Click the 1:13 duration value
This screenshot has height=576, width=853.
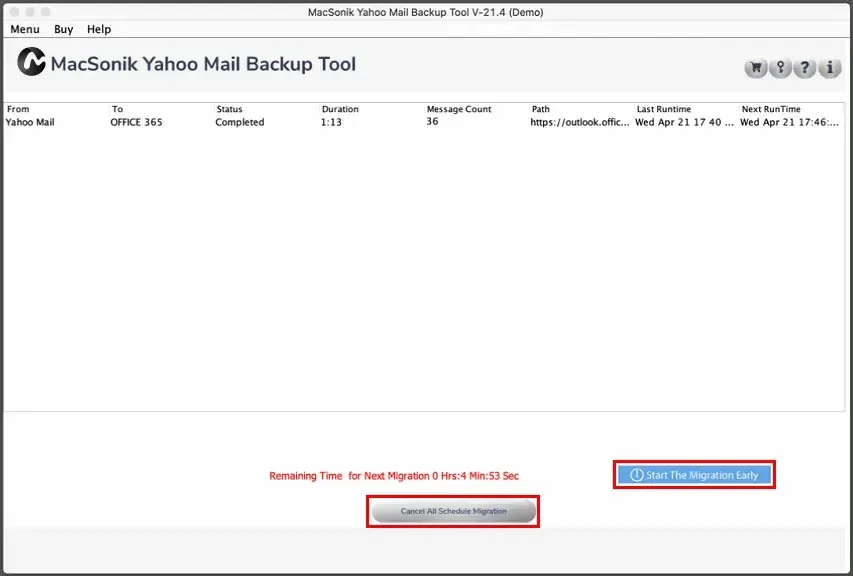click(331, 122)
